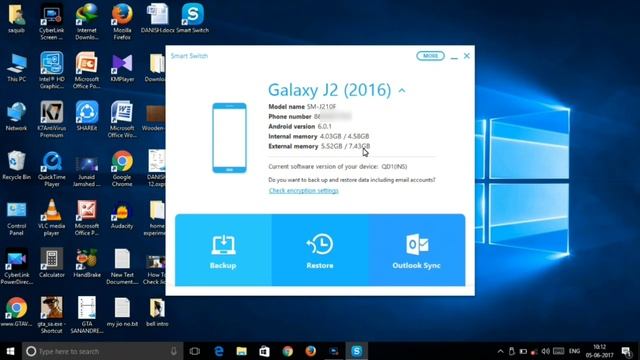The height and width of the screenshot is (360, 640).
Task: Select the CyberLink PowerDirector desktop icon
Action: [x=16, y=267]
